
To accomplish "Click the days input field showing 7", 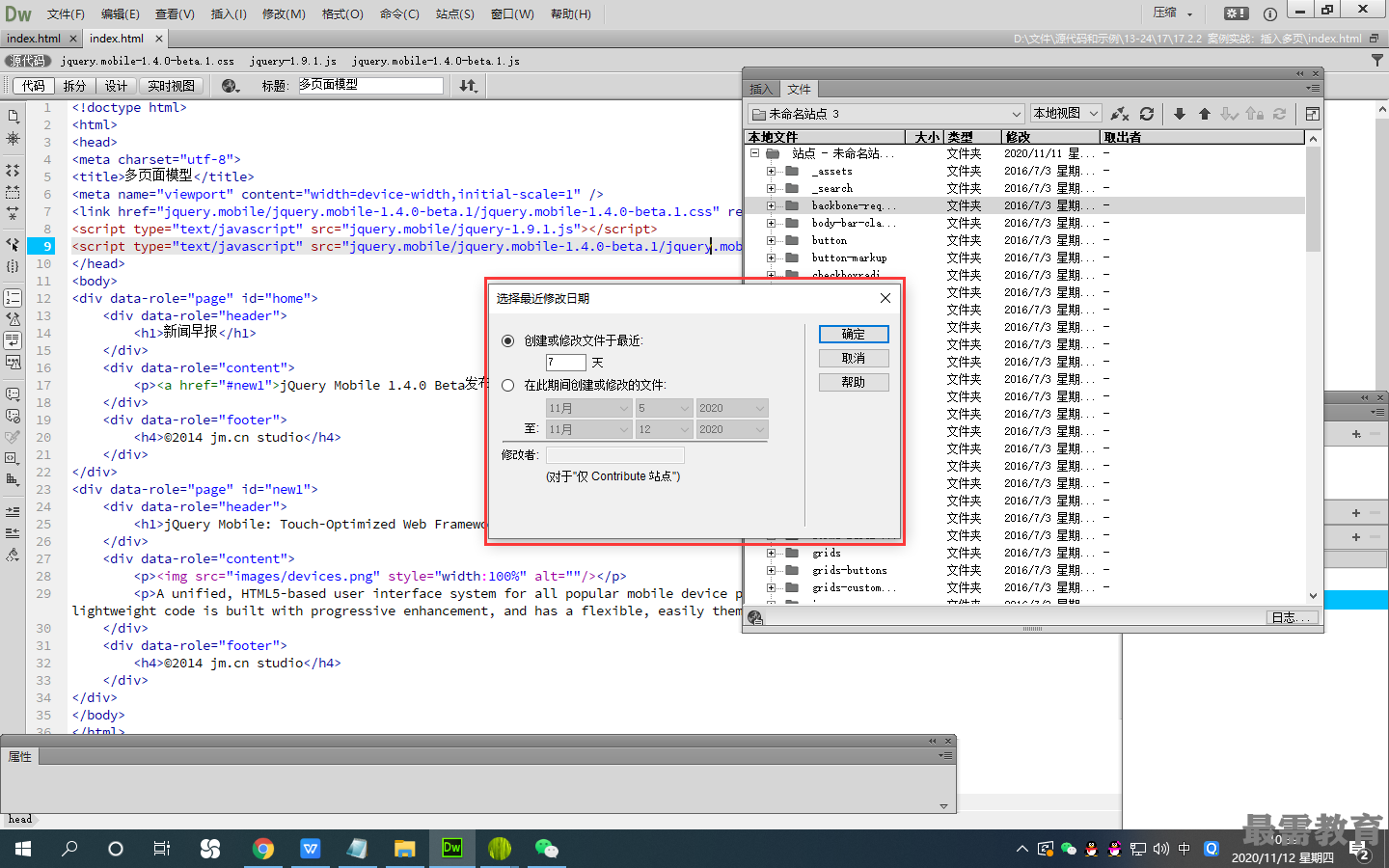I will coord(566,363).
